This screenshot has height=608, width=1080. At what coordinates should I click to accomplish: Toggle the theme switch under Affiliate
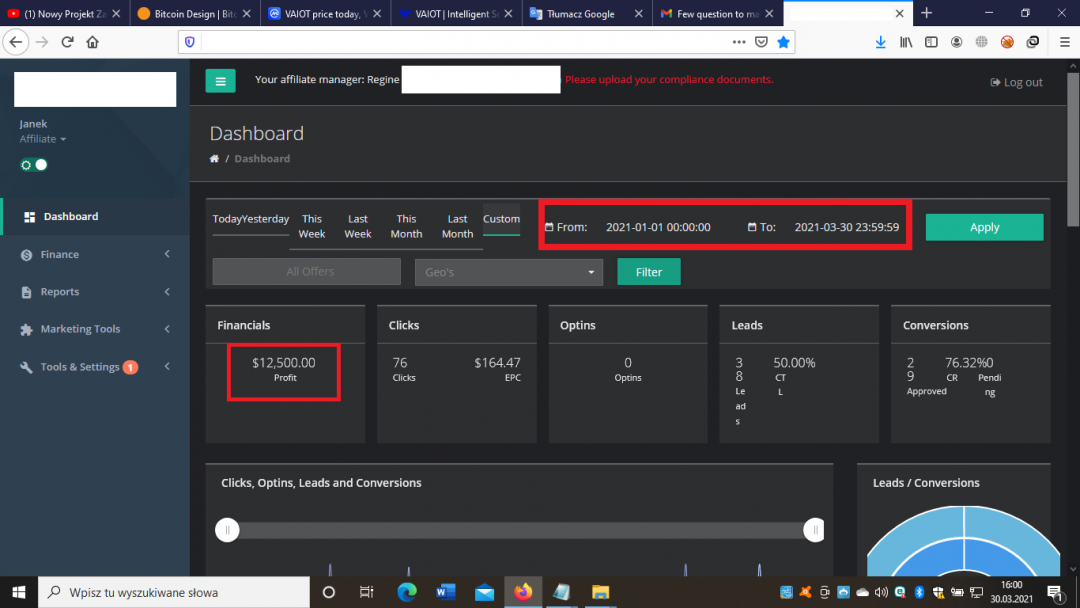coord(34,165)
